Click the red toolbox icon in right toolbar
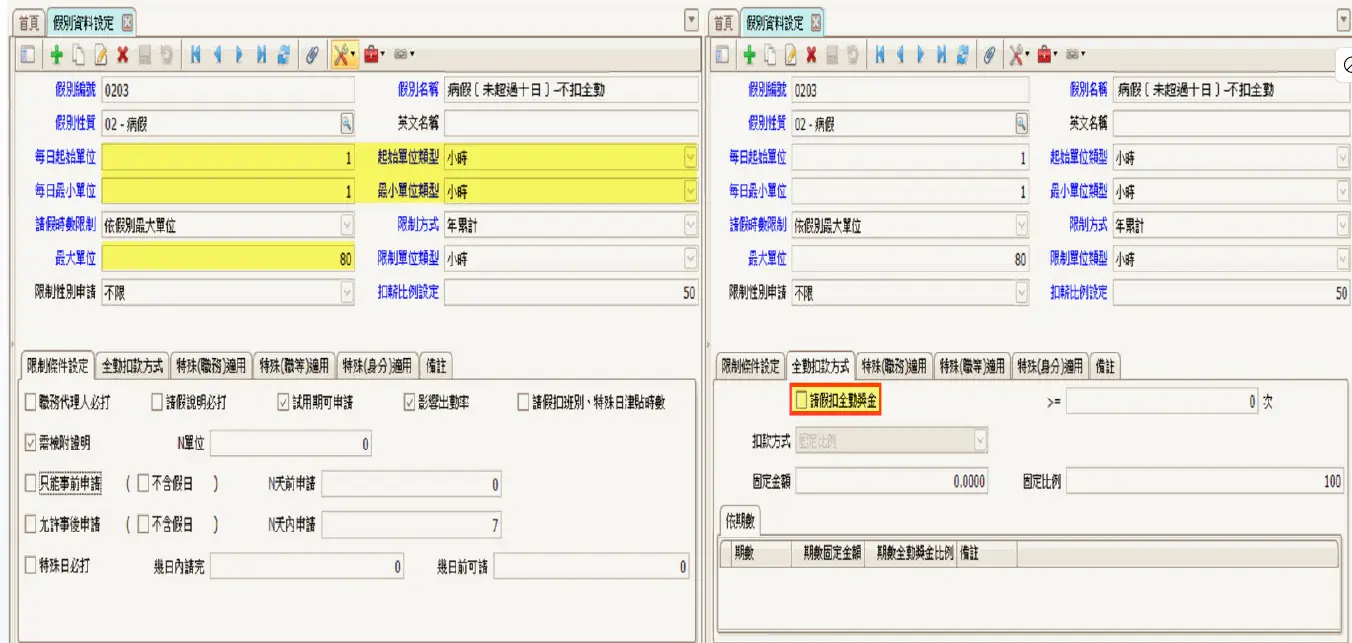 pyautogui.click(x=1044, y=55)
